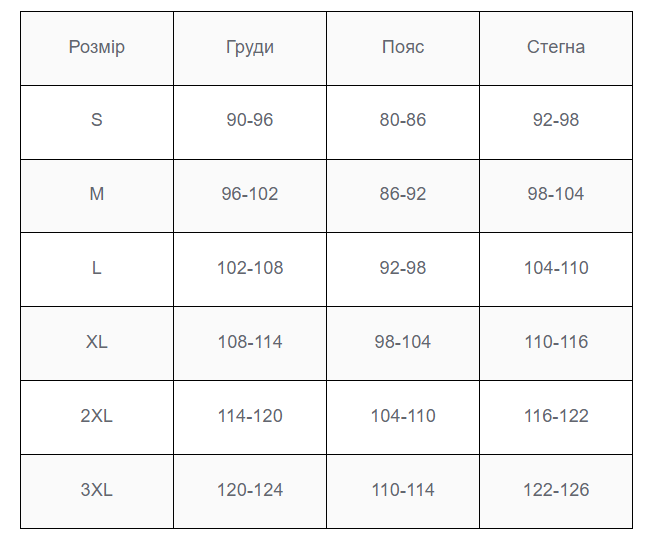Click the 86-92 waist value for M
654x551 pixels.
[x=403, y=196]
